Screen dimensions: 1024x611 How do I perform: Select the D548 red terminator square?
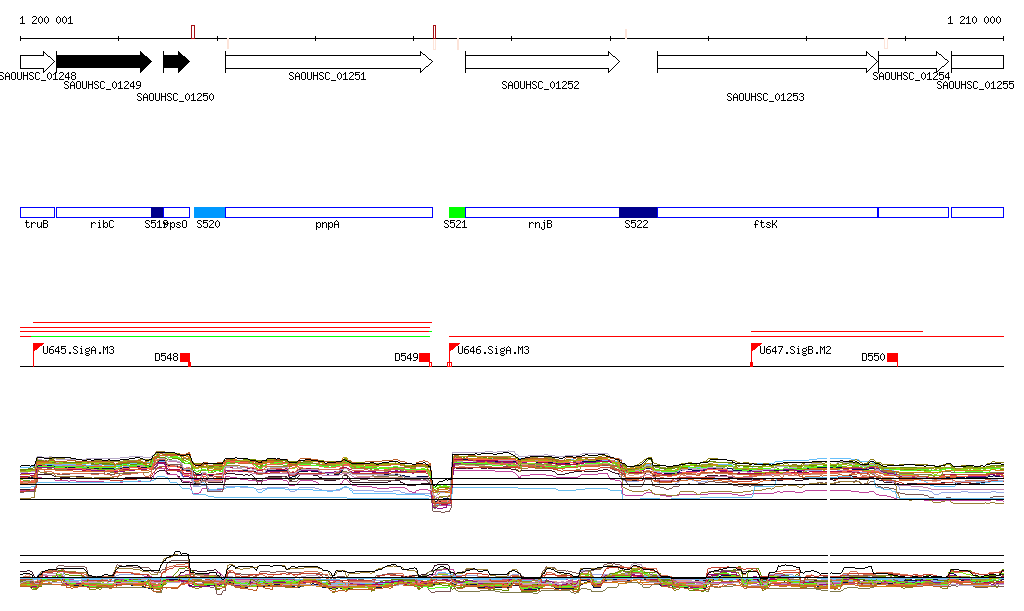point(185,357)
